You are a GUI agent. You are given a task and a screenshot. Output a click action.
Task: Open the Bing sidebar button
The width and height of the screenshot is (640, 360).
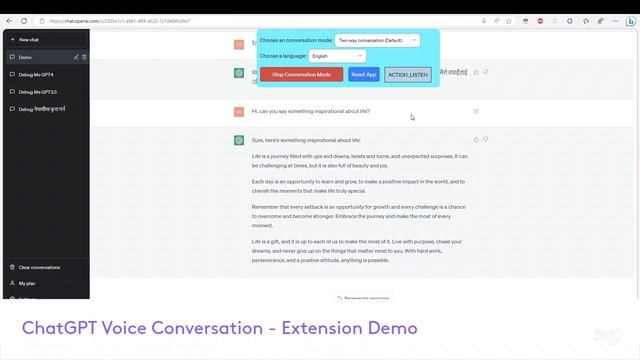click(631, 21)
